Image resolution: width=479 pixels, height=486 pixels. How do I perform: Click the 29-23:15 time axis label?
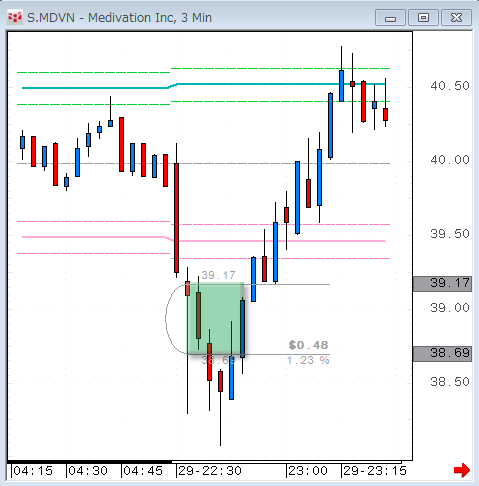tap(375, 471)
